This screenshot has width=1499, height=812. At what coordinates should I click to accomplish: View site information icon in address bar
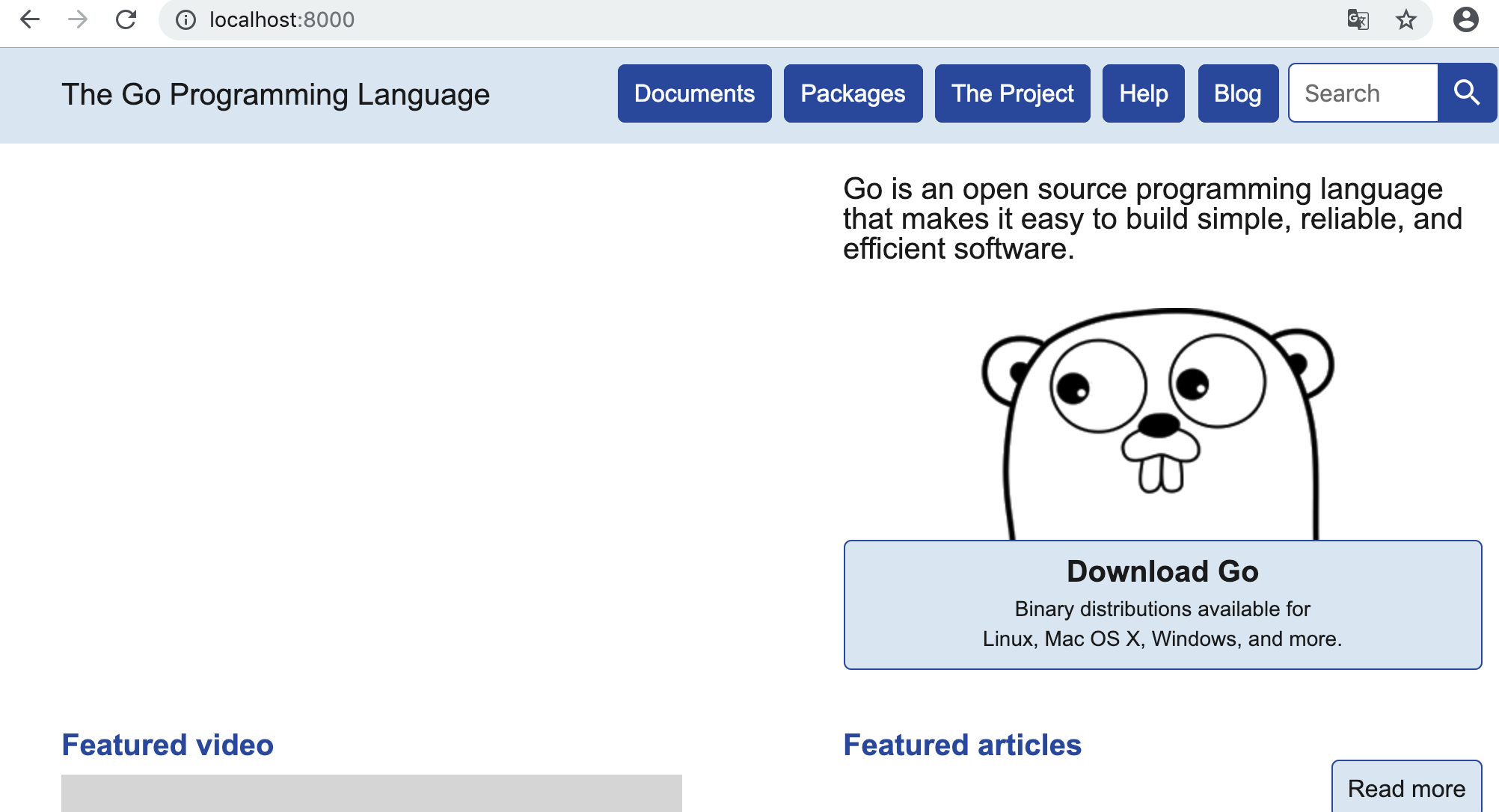(x=186, y=20)
